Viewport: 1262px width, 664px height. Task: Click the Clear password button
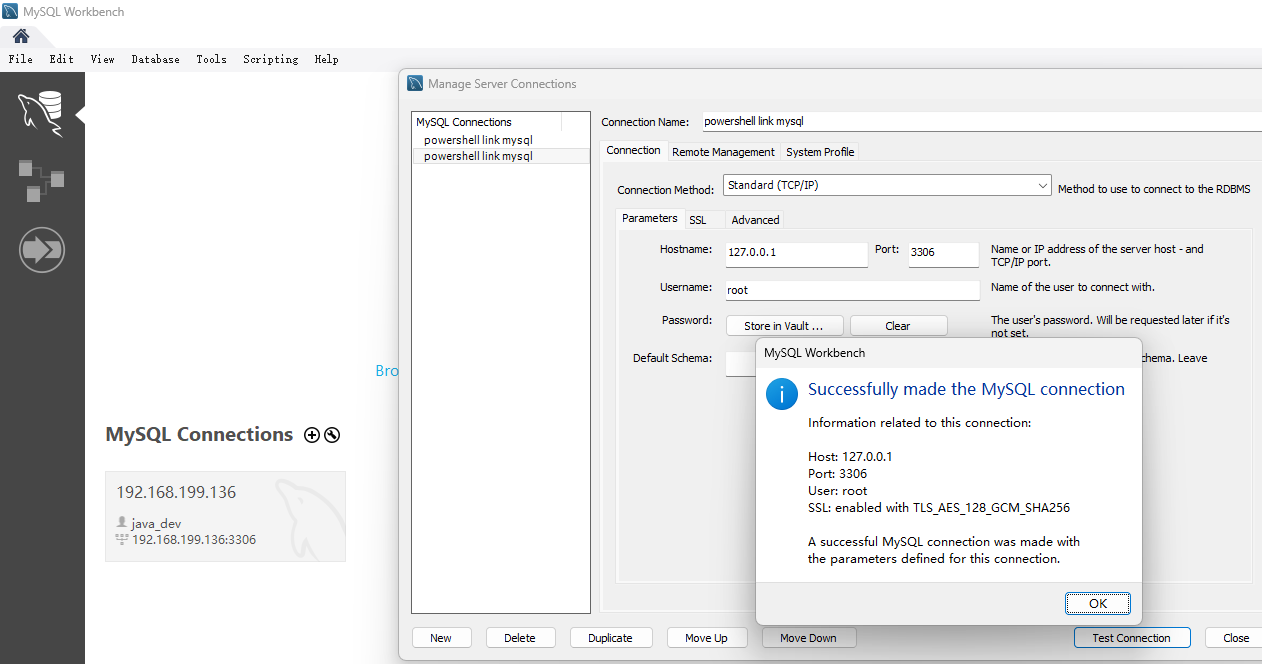[x=898, y=326]
